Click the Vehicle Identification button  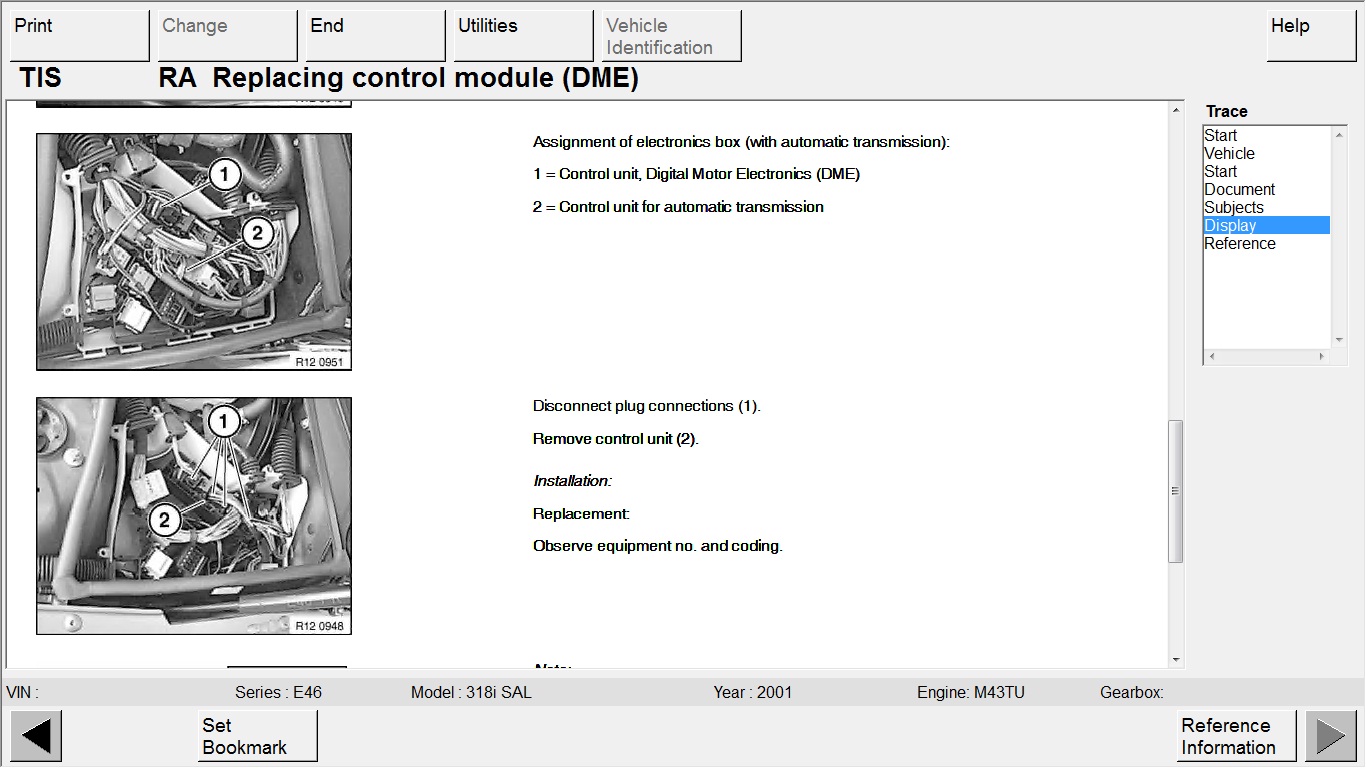tap(672, 36)
